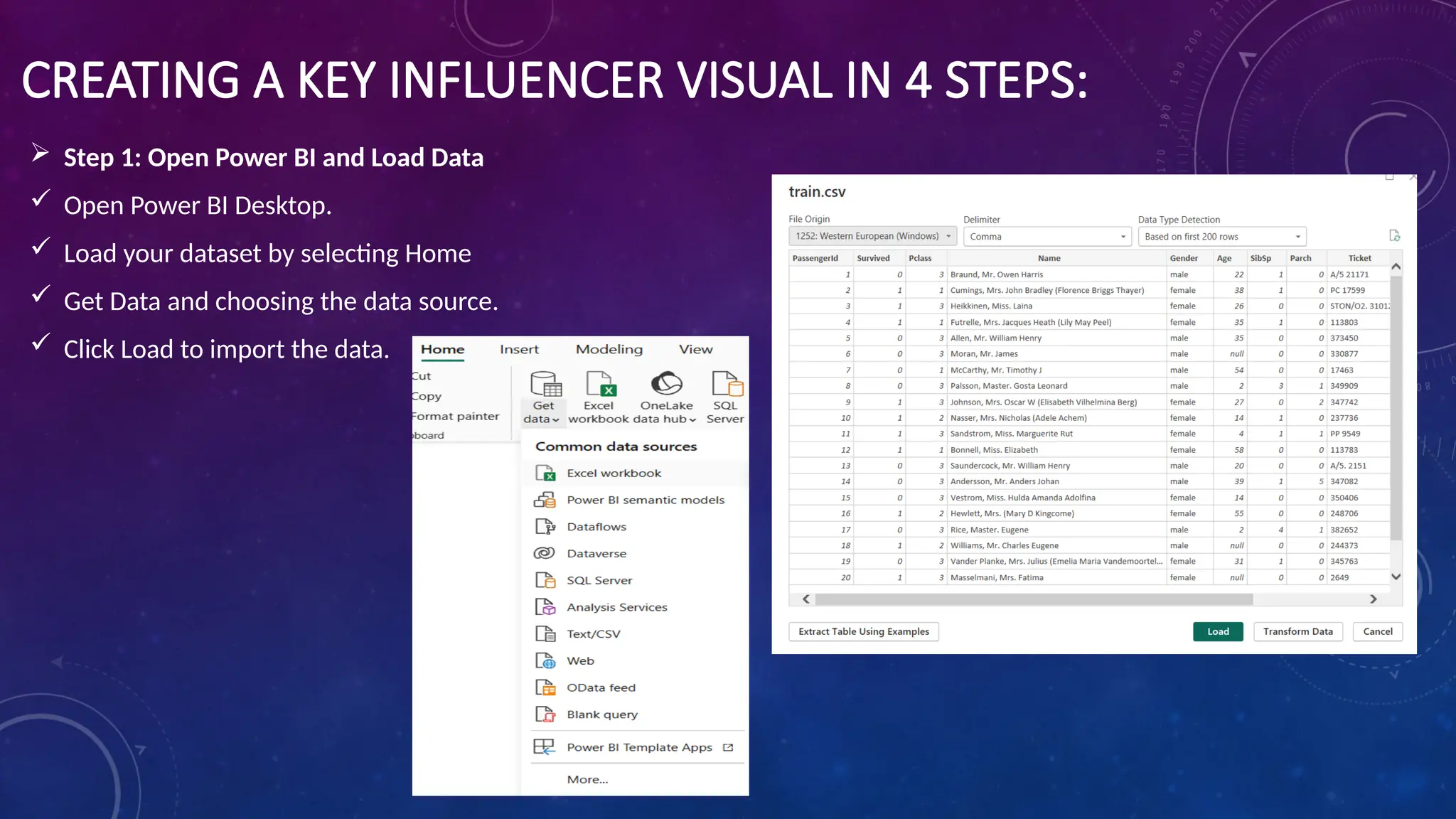Click Format painter in the clipboard group
The width and height of the screenshot is (1456, 819).
tap(456, 417)
